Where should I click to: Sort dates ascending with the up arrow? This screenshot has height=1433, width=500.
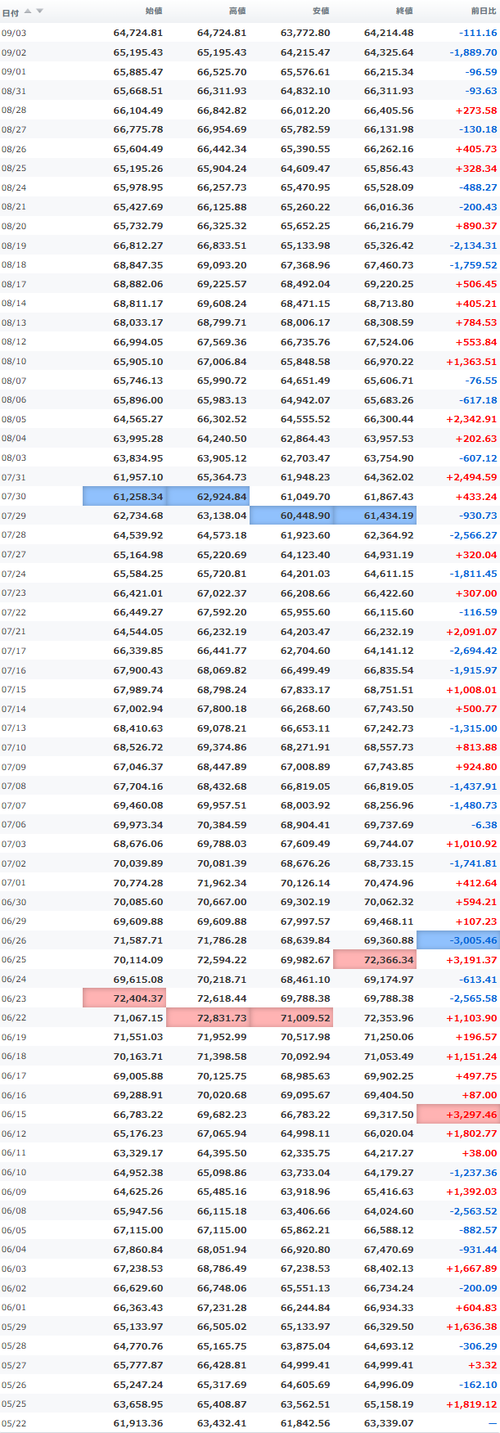tap(28, 11)
